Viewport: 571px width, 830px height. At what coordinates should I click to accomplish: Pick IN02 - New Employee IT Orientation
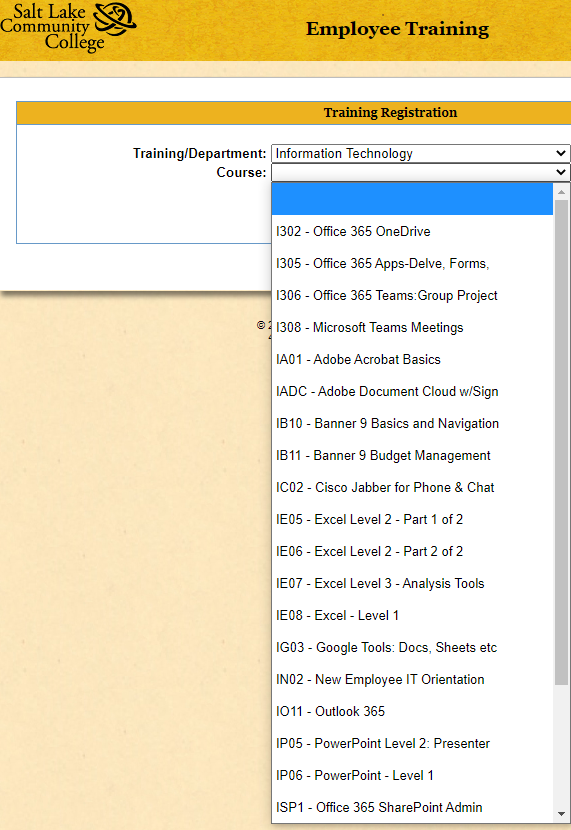(412, 680)
